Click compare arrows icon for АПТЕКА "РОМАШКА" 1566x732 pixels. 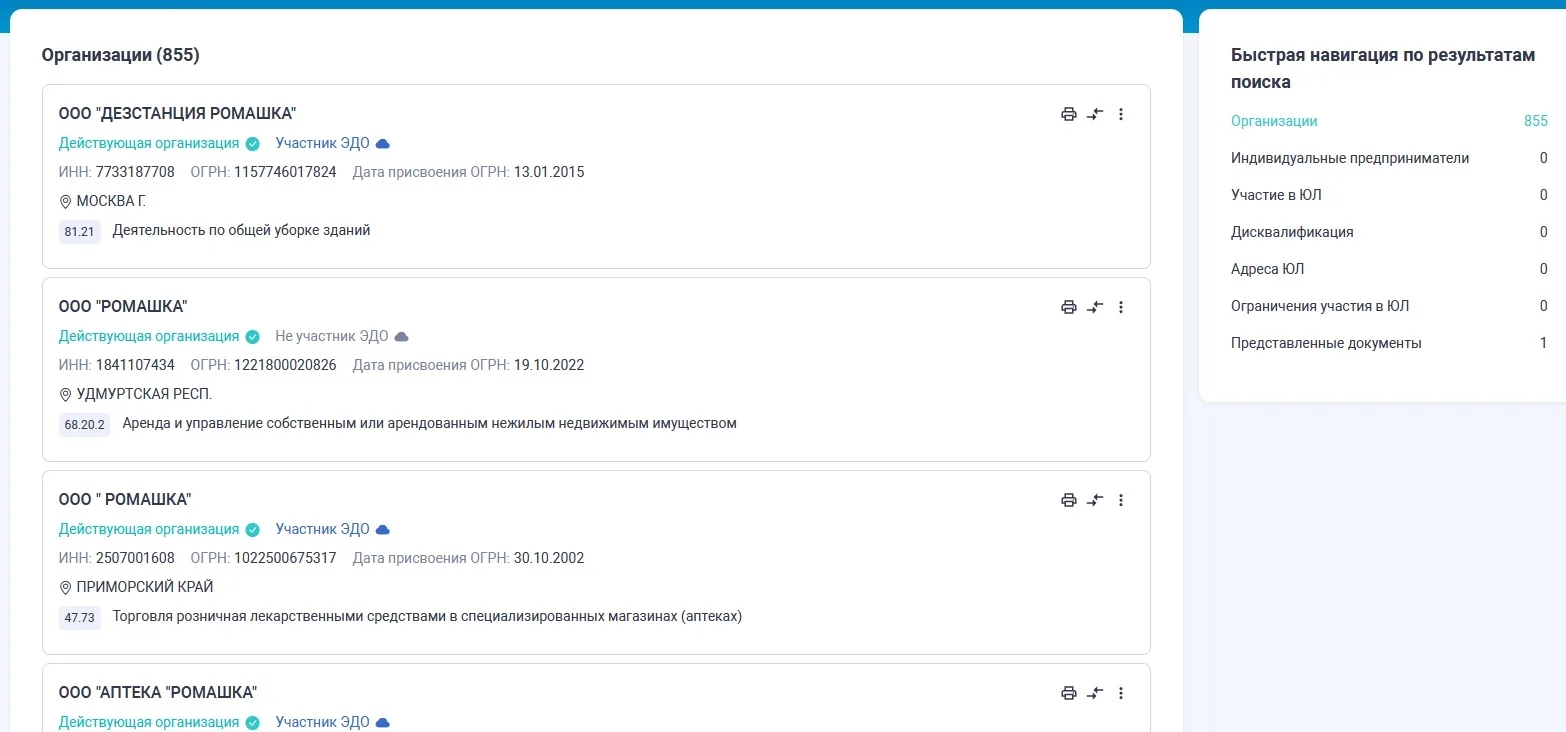[x=1095, y=693]
